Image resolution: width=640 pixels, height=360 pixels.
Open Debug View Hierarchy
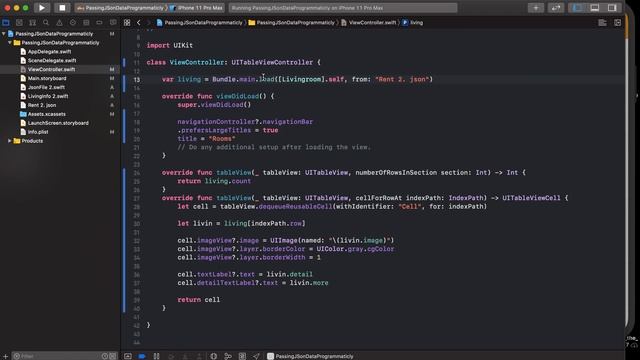coord(213,356)
